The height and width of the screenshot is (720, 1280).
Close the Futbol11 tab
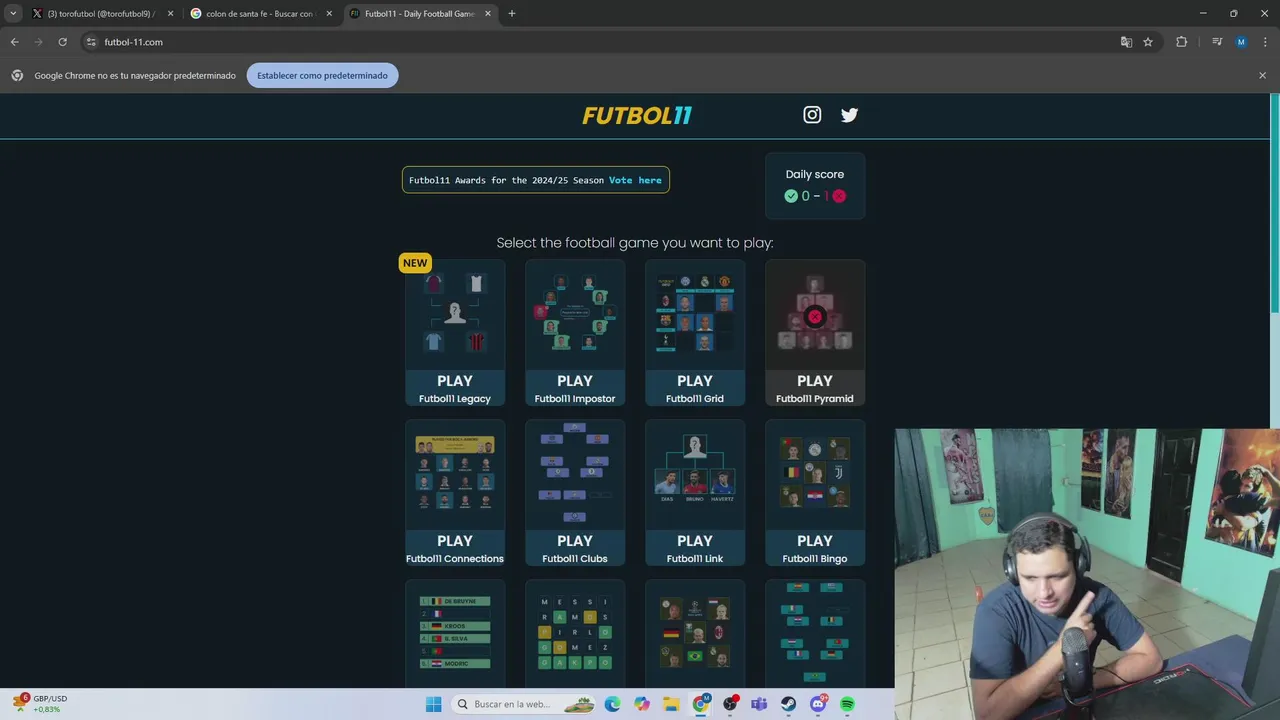pyautogui.click(x=488, y=14)
